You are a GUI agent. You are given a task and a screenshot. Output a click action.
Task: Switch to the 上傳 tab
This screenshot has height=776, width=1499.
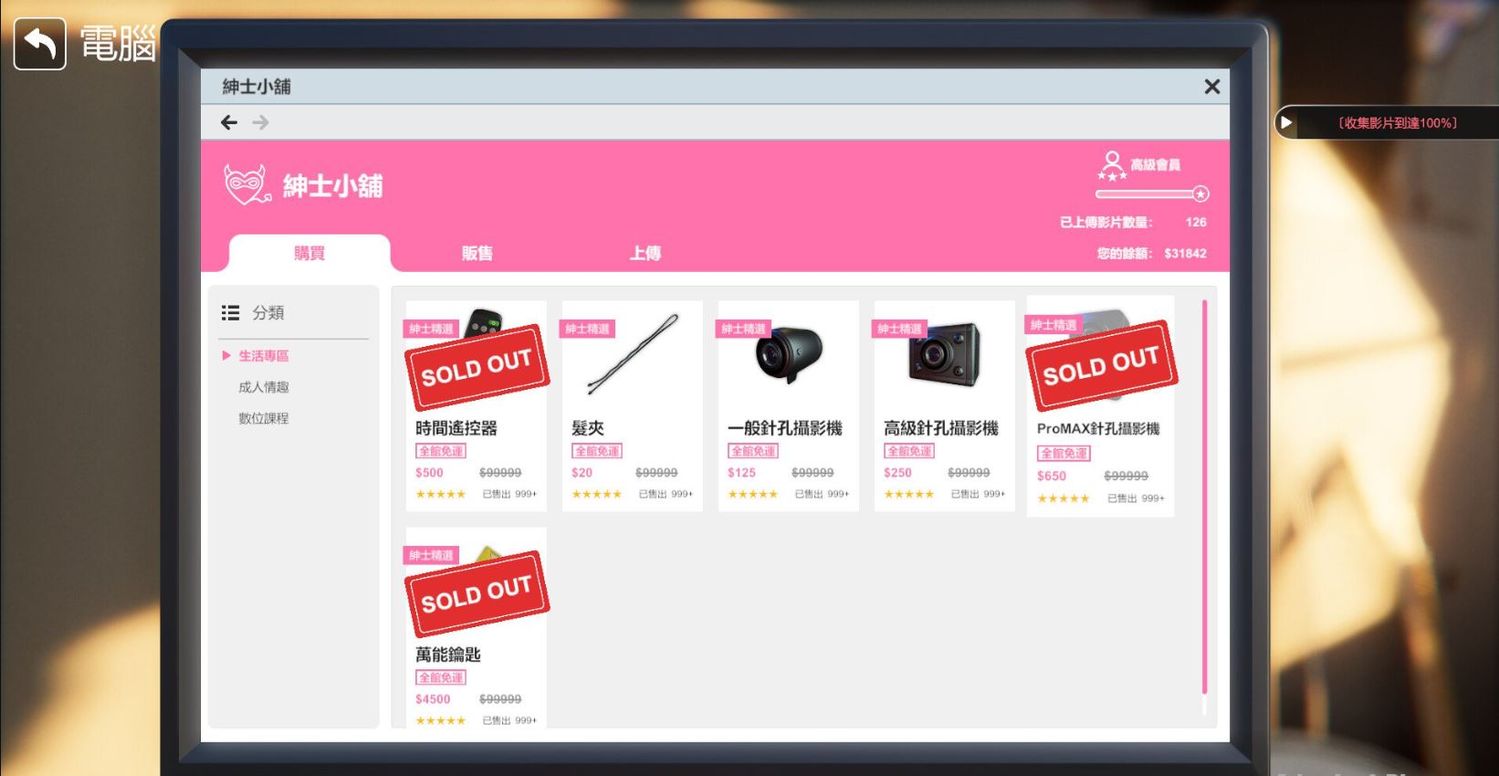point(645,253)
